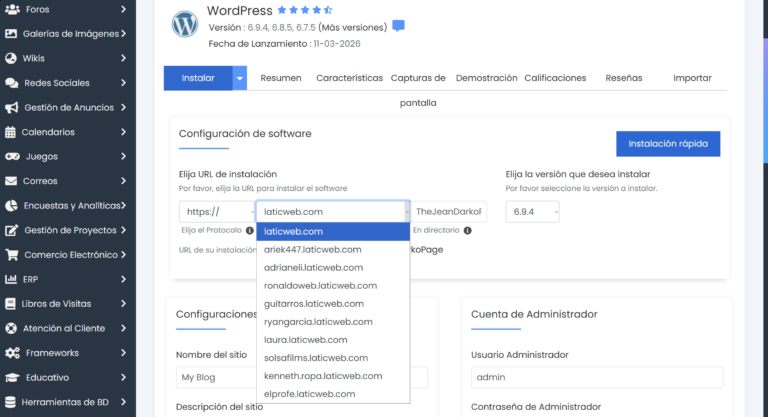Expand the Frameworks category chevron

123,353
